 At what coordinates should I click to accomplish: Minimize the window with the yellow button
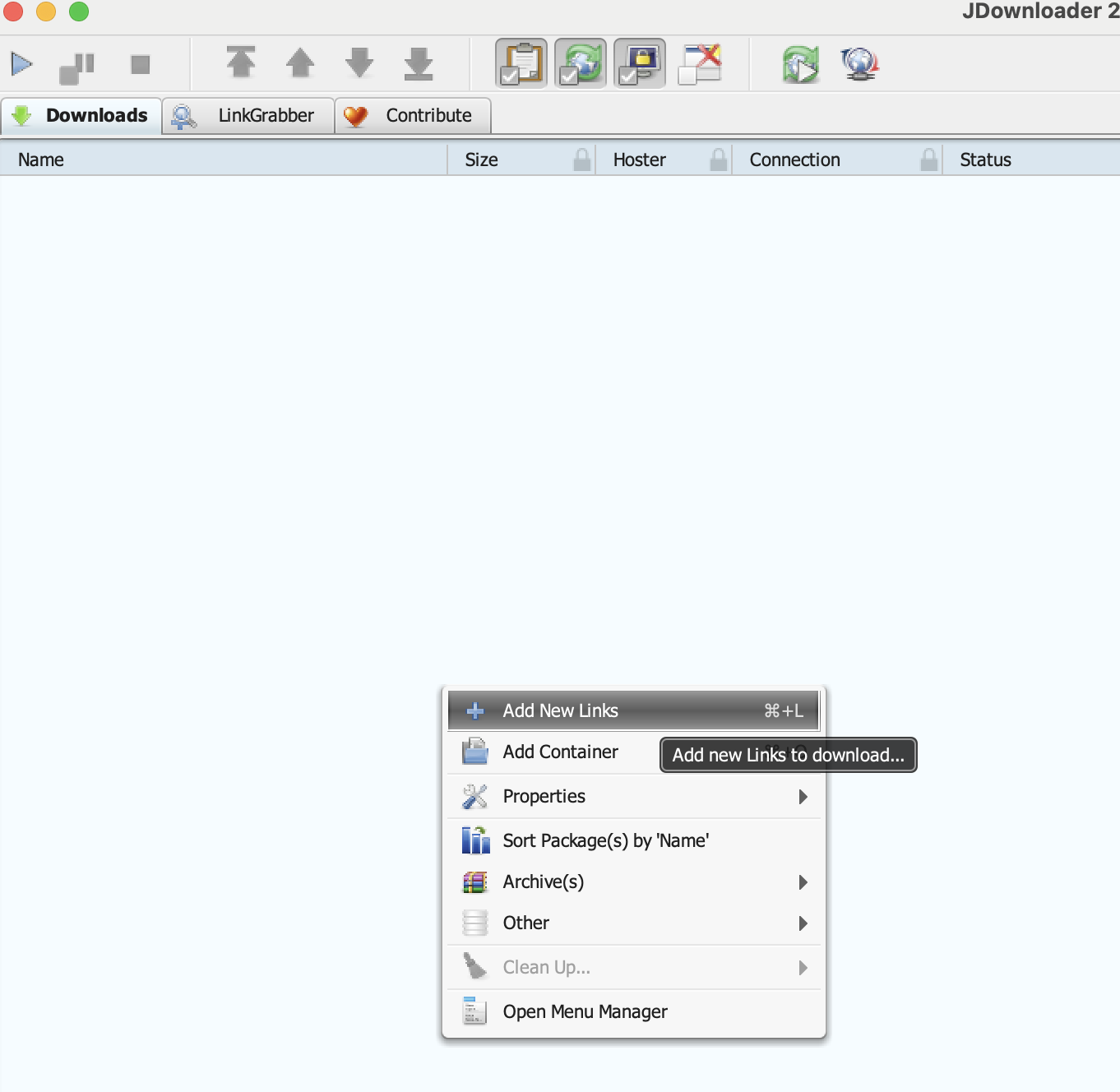46,12
